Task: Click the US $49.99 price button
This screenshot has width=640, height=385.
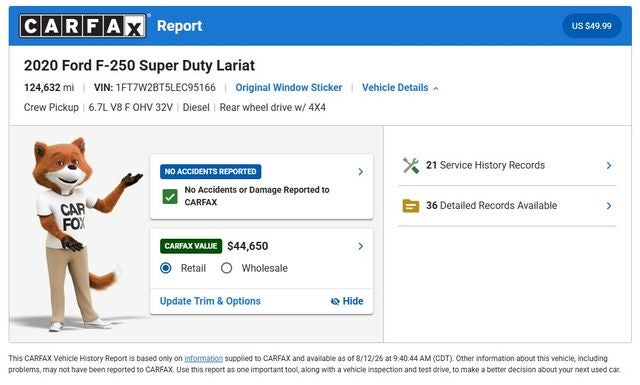Action: (591, 26)
